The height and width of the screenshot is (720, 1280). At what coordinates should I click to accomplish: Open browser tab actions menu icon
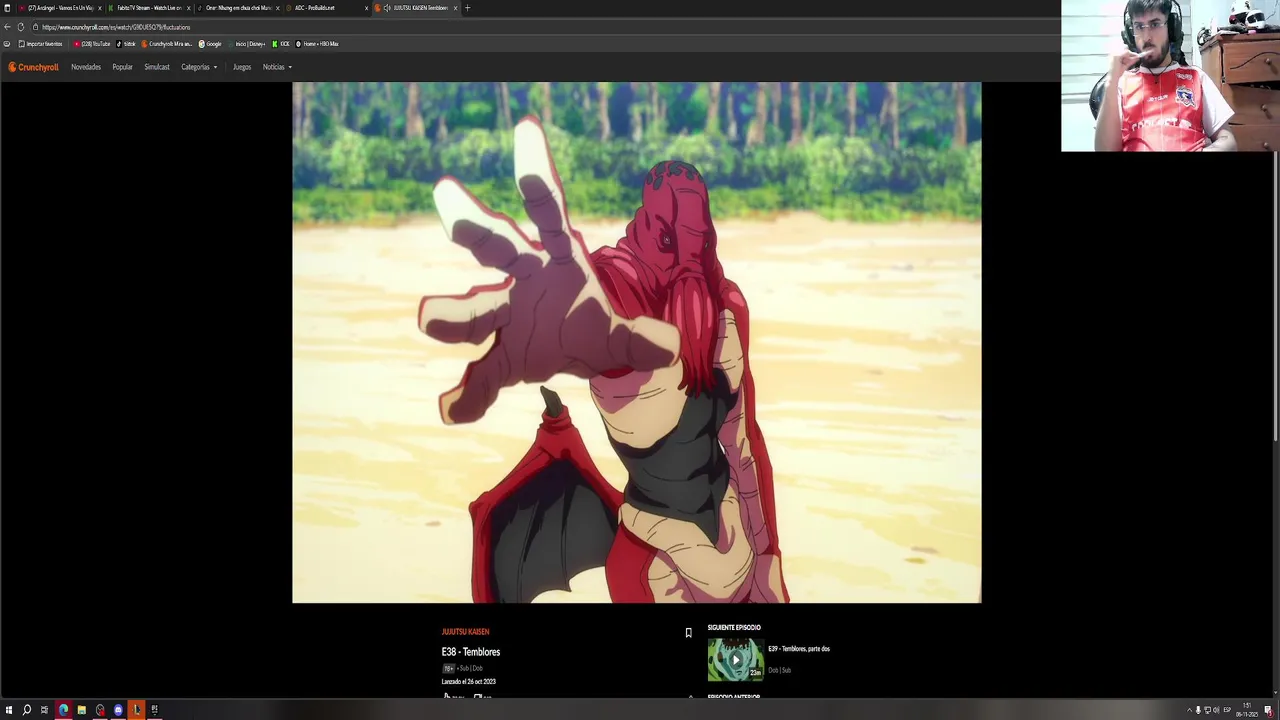7,8
